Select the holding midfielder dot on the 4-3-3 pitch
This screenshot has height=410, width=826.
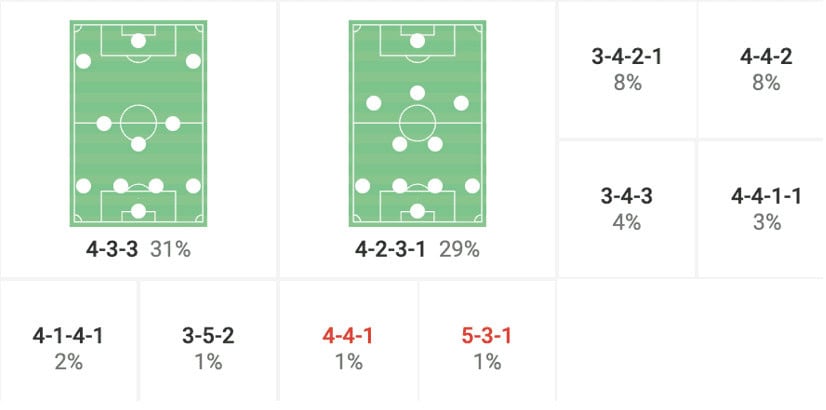tap(138, 144)
